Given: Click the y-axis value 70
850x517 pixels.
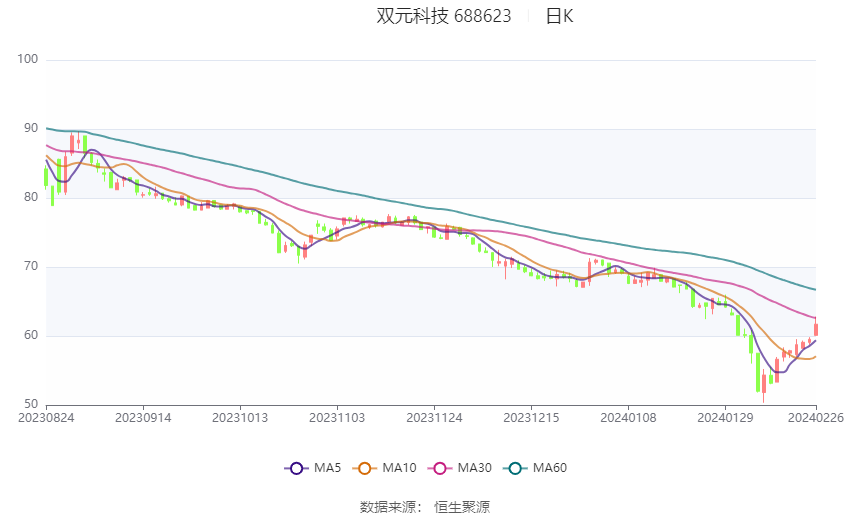Looking at the screenshot, I should pos(31,266).
